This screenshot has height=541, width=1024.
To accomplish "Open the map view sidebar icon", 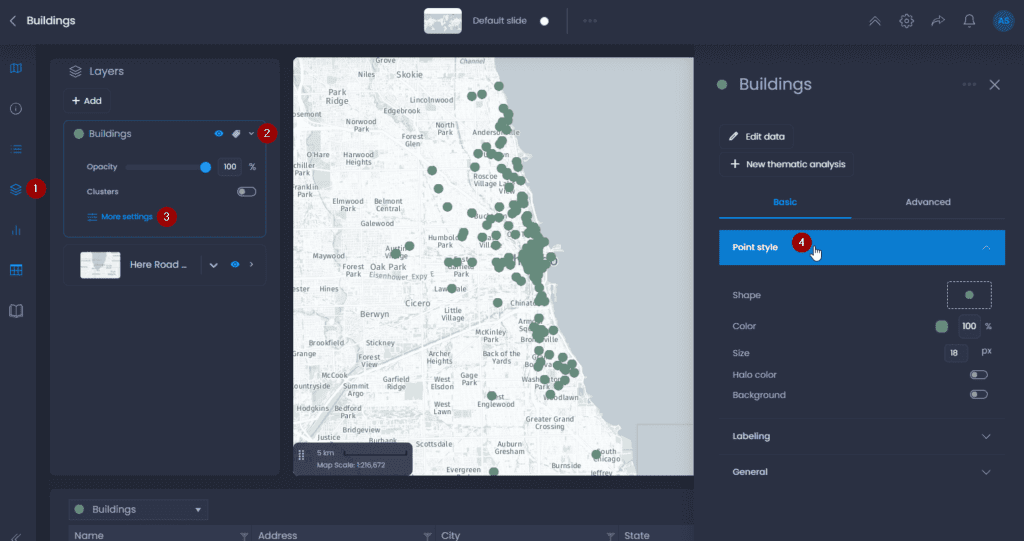I will point(16,68).
